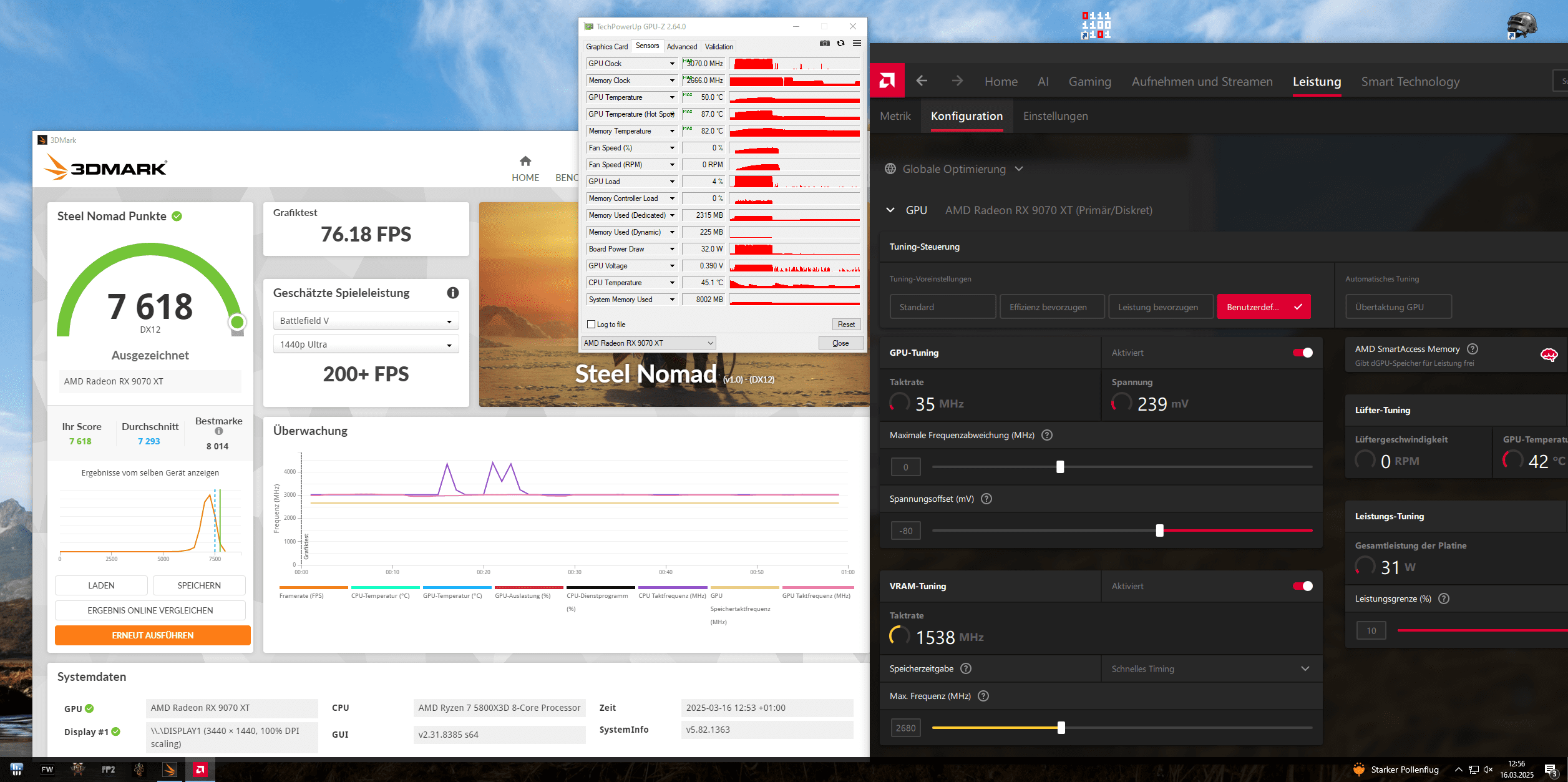Click ERGEBNIS ONLINE VERGLEICHEN
1568x782 pixels.
[150, 610]
